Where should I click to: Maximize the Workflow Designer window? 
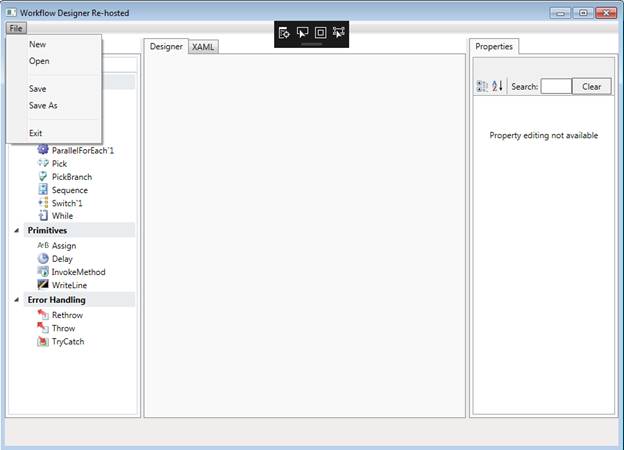tap(583, 13)
